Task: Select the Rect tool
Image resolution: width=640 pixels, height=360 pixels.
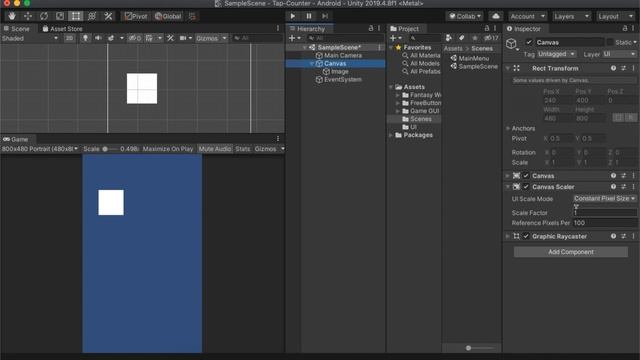Action: [76, 16]
